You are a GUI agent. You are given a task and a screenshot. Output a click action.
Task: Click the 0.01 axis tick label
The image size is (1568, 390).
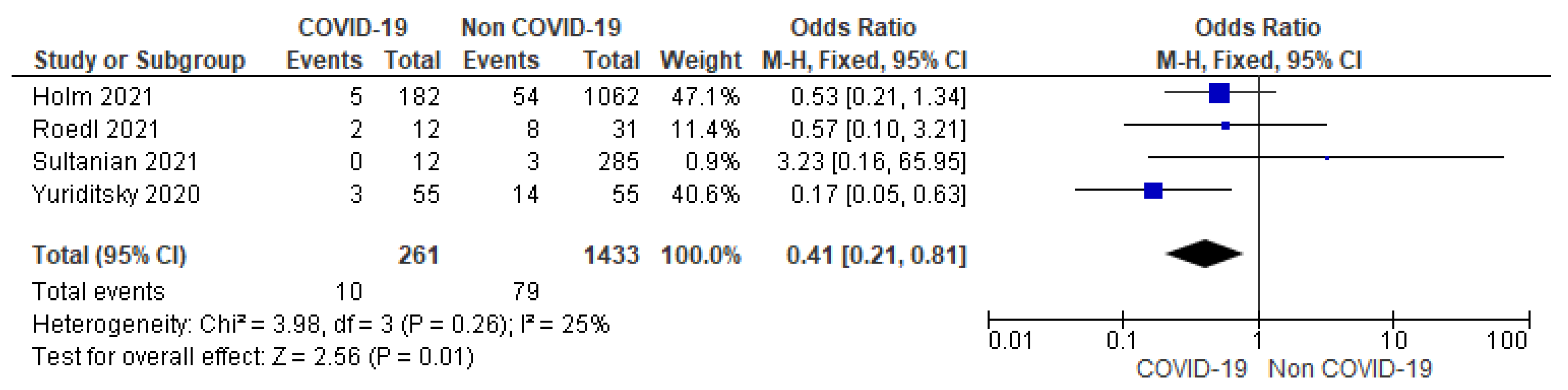(1011, 341)
